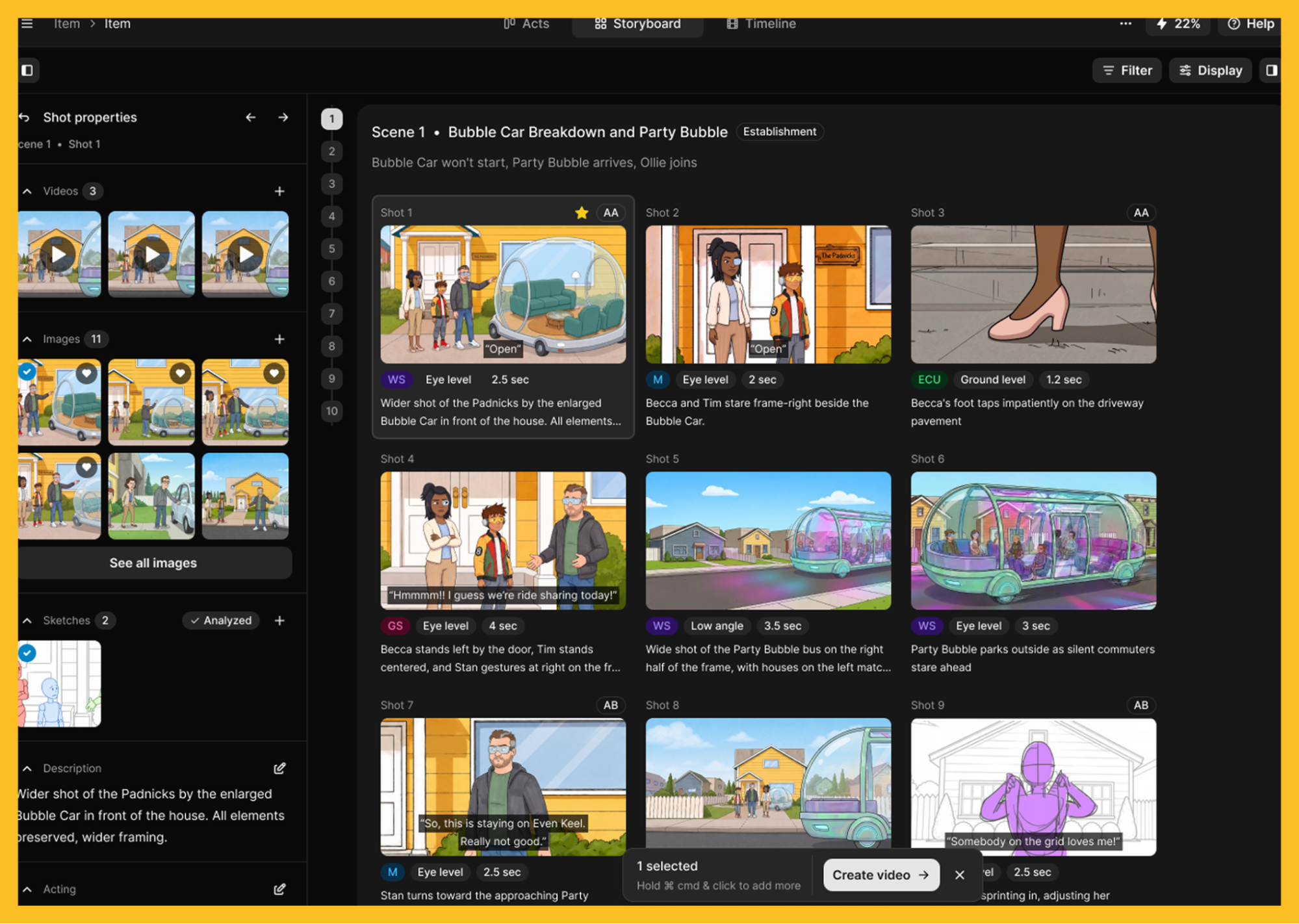Click GS shot type tag on Shot 4
The height and width of the screenshot is (924, 1299).
[x=395, y=626]
